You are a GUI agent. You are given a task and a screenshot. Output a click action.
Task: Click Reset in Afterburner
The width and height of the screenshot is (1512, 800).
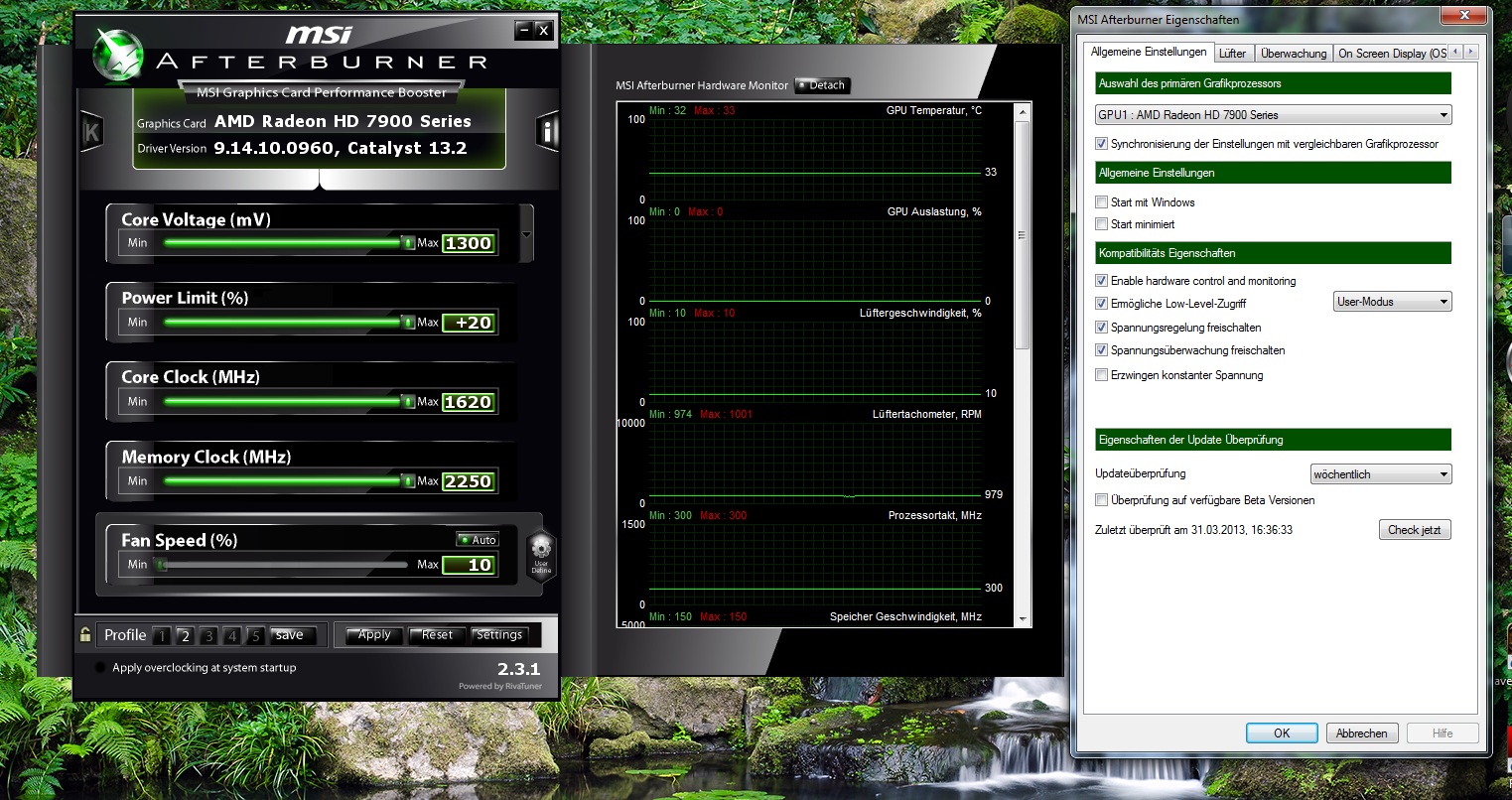point(437,635)
